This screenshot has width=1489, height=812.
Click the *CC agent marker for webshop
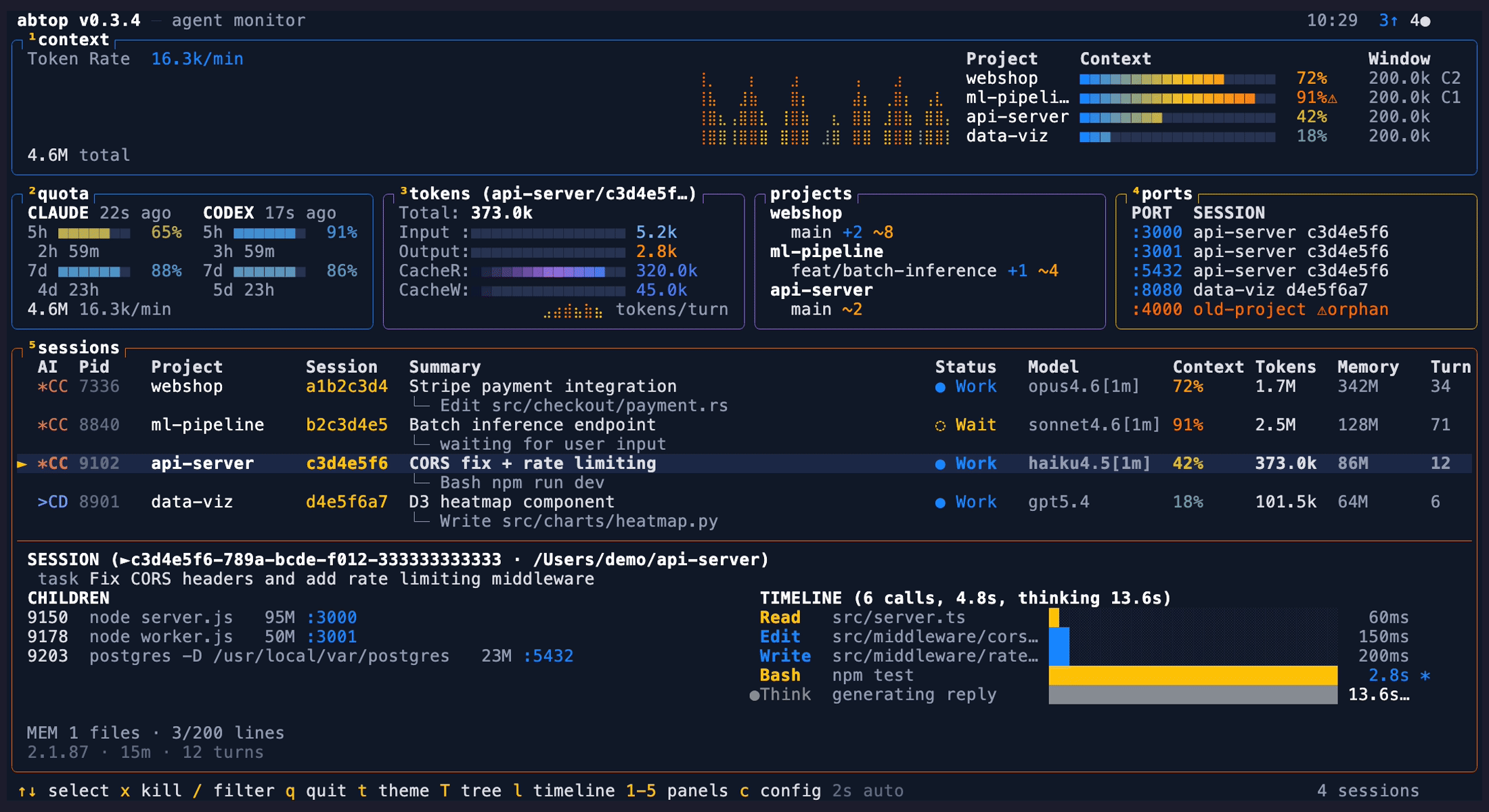point(52,386)
